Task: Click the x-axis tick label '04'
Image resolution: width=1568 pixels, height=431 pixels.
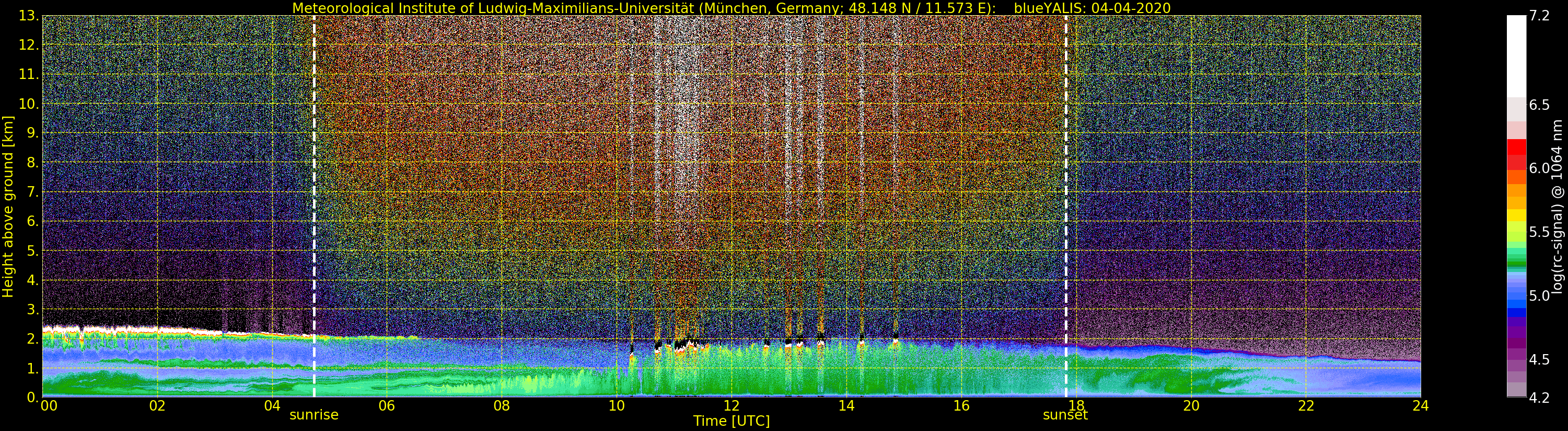Action: [x=272, y=406]
